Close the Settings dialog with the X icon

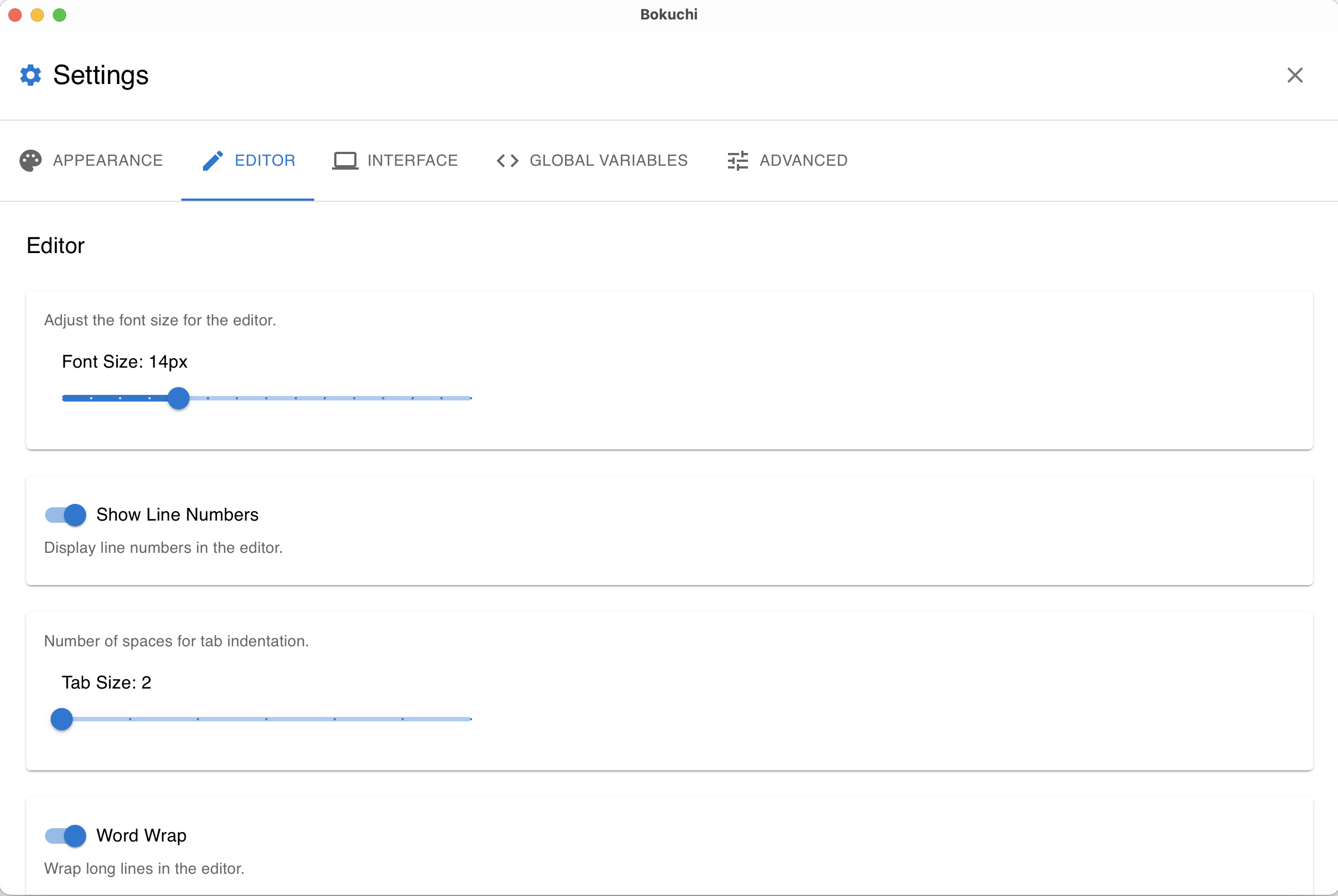click(1295, 75)
